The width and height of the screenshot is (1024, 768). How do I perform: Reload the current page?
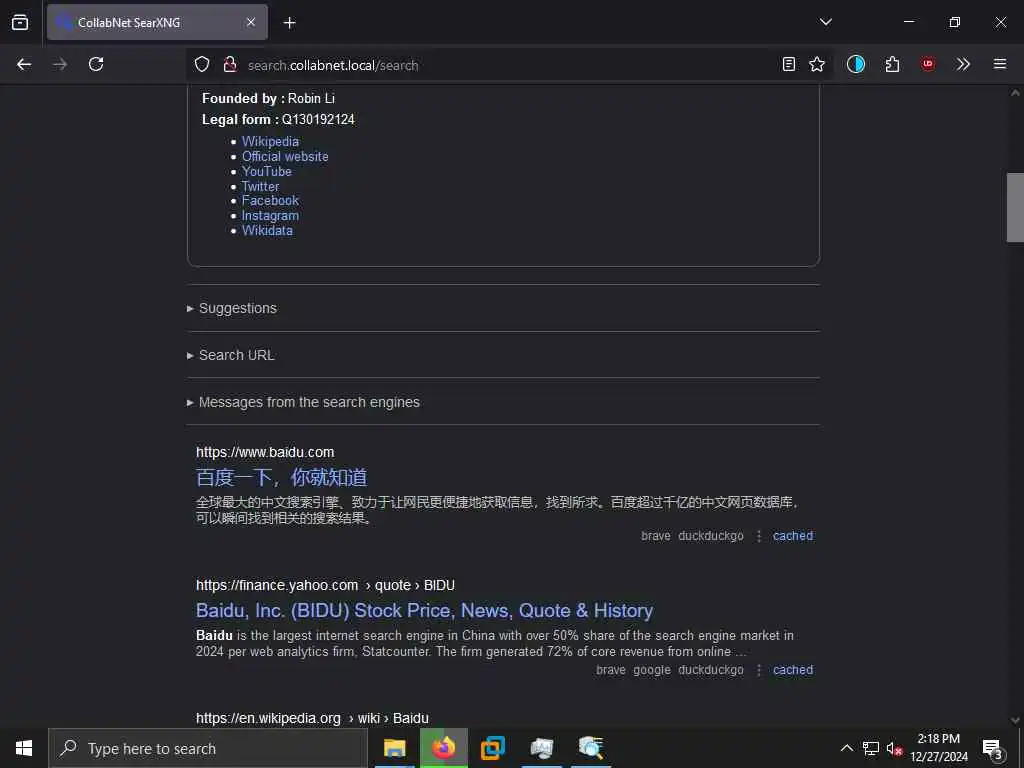[x=96, y=64]
